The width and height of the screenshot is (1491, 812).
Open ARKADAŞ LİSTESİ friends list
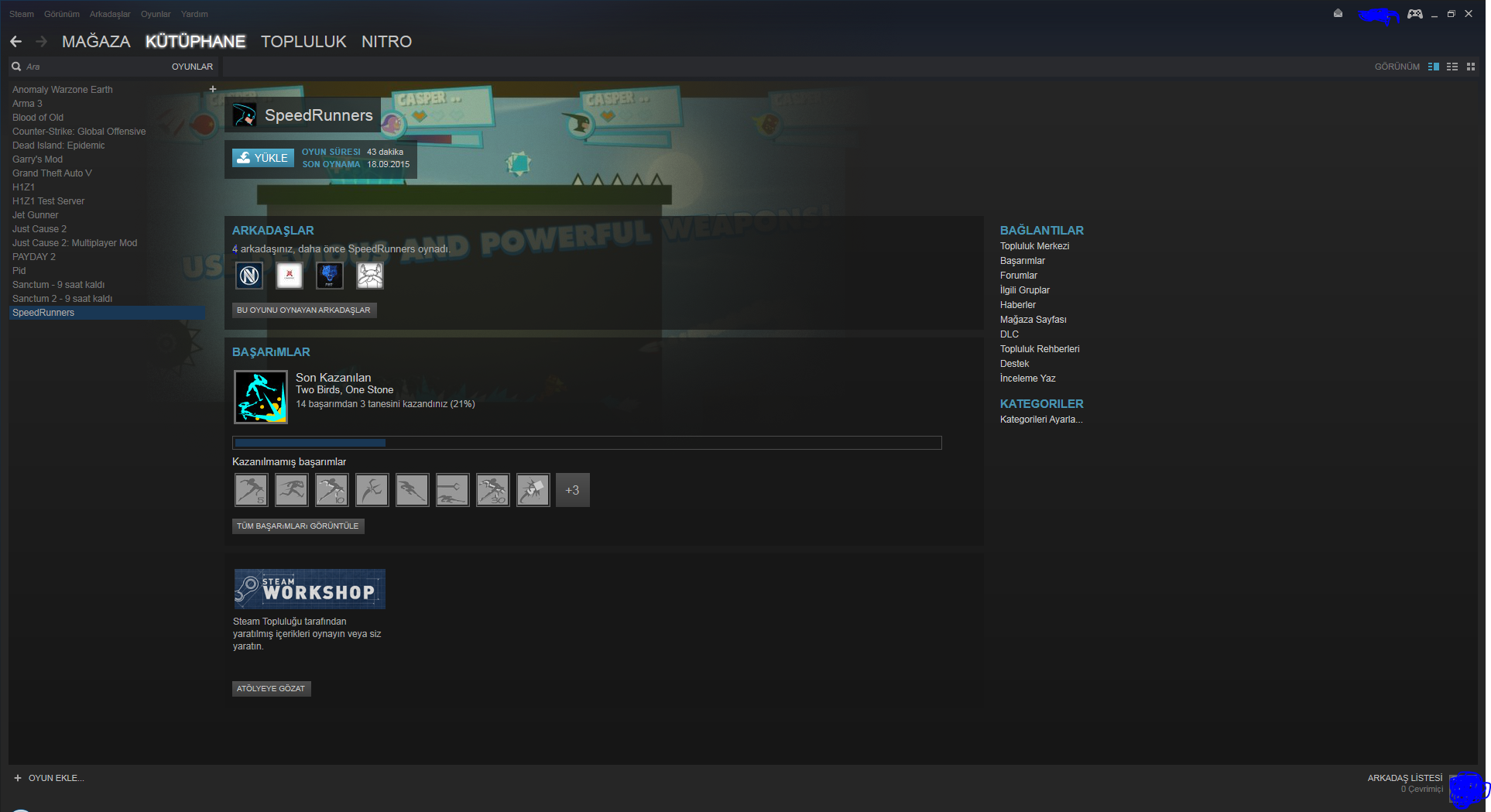click(1405, 778)
